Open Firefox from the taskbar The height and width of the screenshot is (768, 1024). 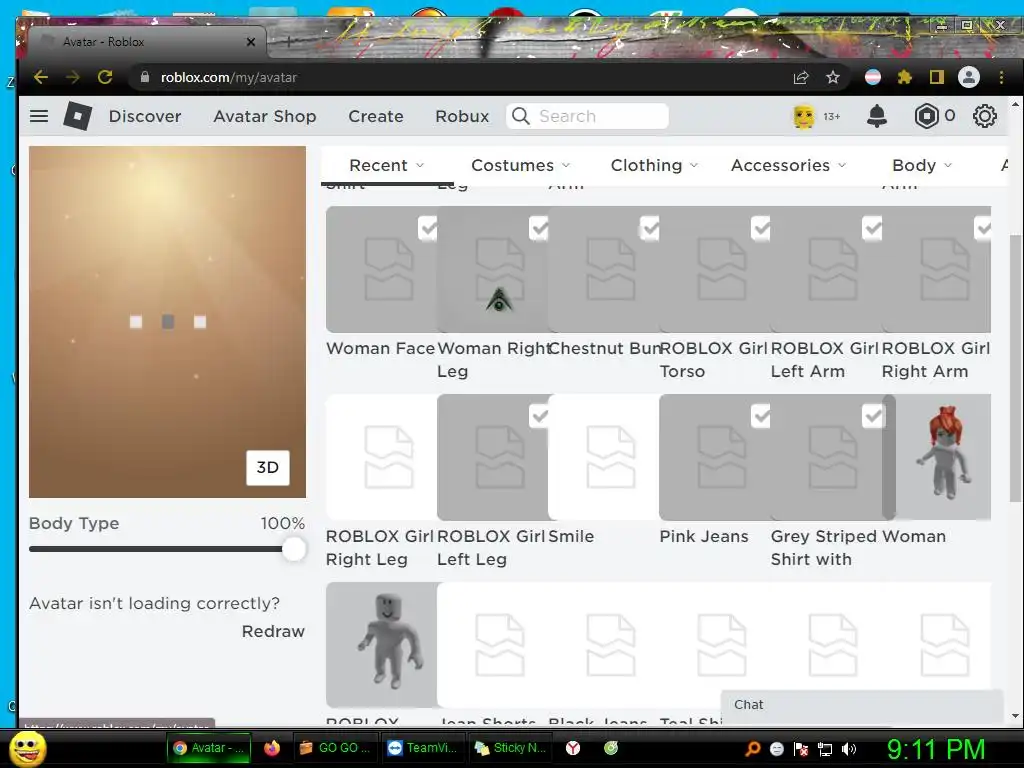point(272,748)
